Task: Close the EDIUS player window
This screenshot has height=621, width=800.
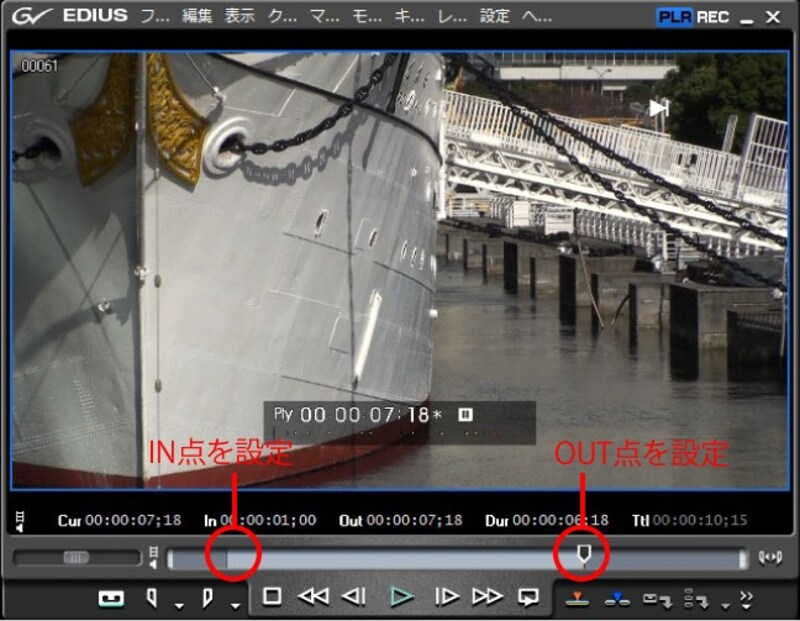Action: [773, 17]
